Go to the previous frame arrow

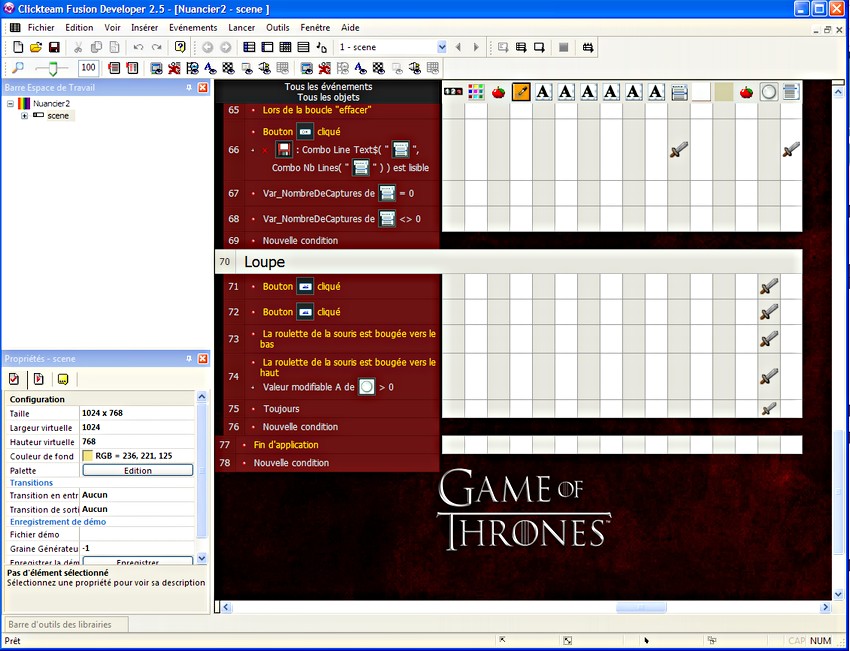(x=459, y=47)
